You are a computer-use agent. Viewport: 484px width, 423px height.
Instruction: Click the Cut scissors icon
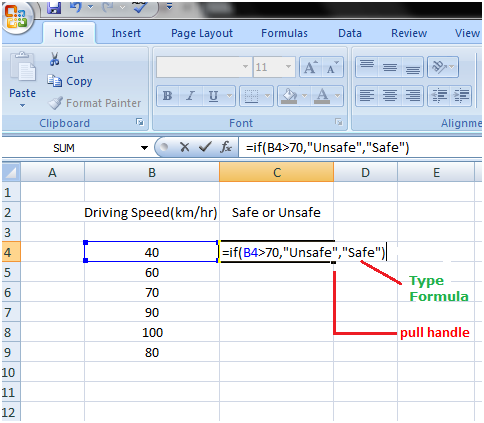(54, 59)
